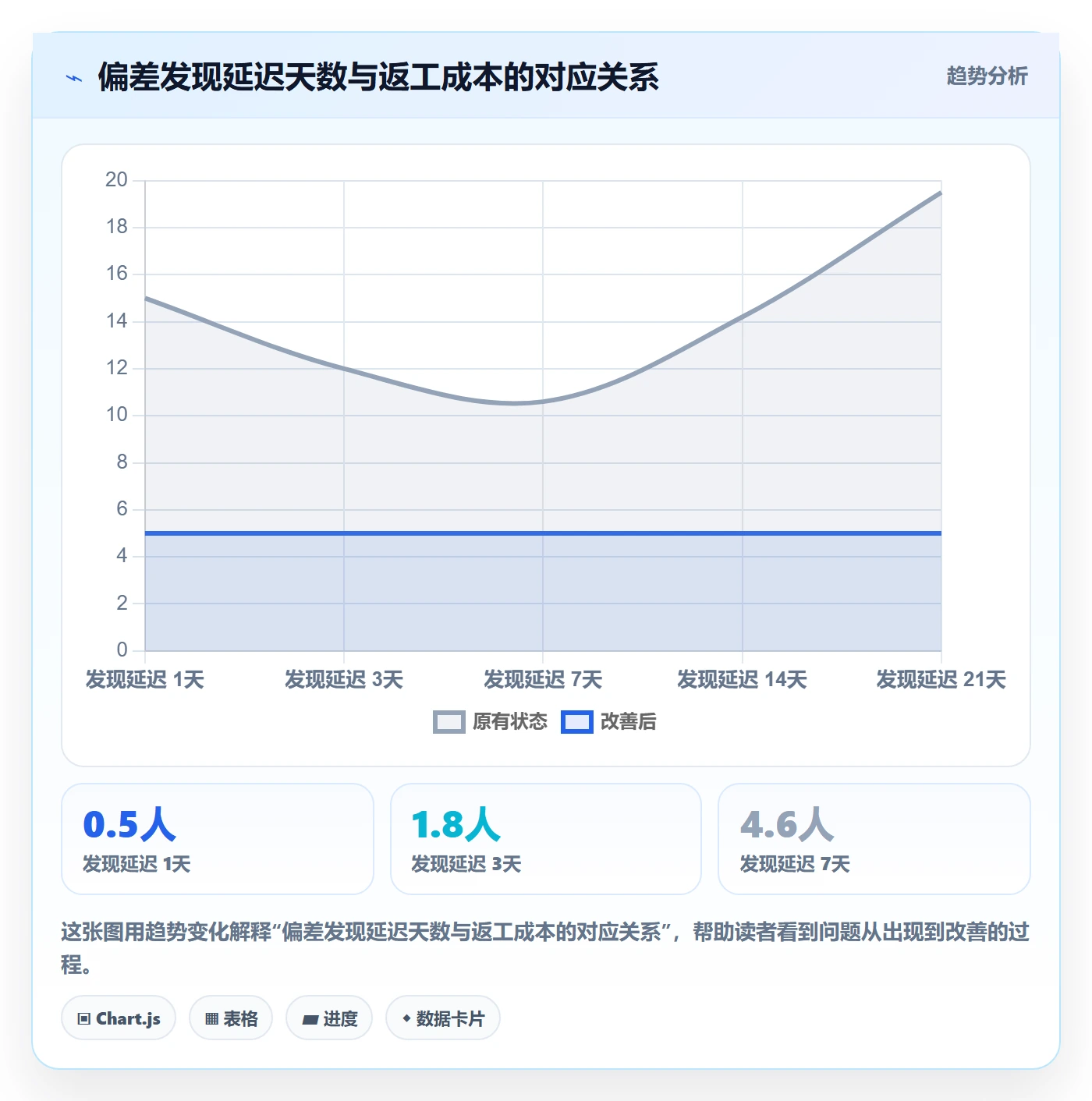
Task: Click the 发现延迟 3天 axis label
Action: pyautogui.click(x=344, y=680)
